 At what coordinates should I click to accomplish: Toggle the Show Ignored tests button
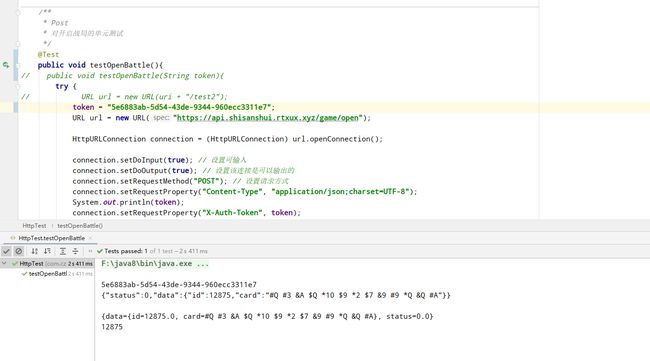click(19, 251)
